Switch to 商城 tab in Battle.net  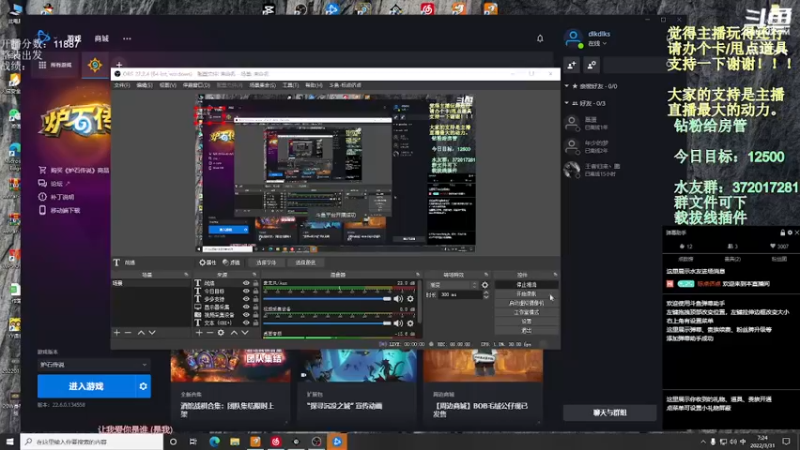point(102,39)
